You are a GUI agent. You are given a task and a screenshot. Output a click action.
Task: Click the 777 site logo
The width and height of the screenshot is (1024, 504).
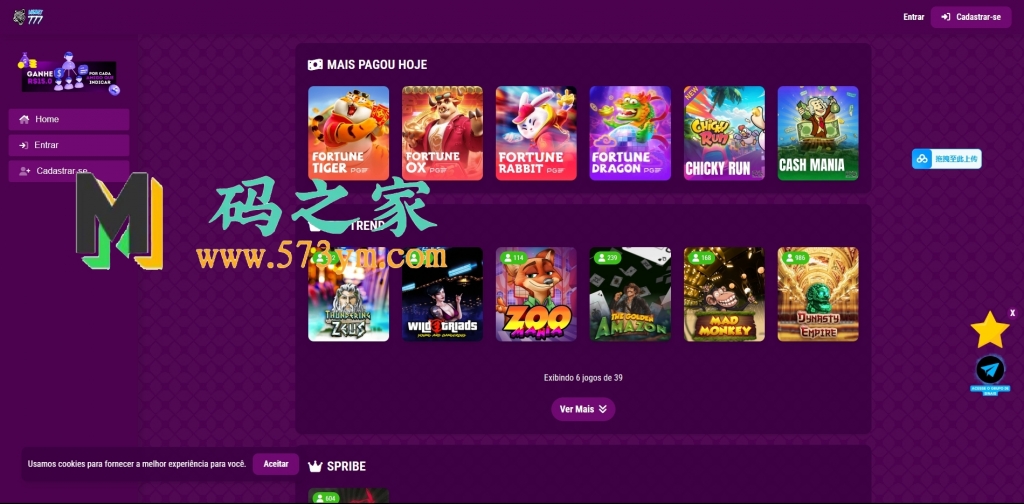pos(27,17)
